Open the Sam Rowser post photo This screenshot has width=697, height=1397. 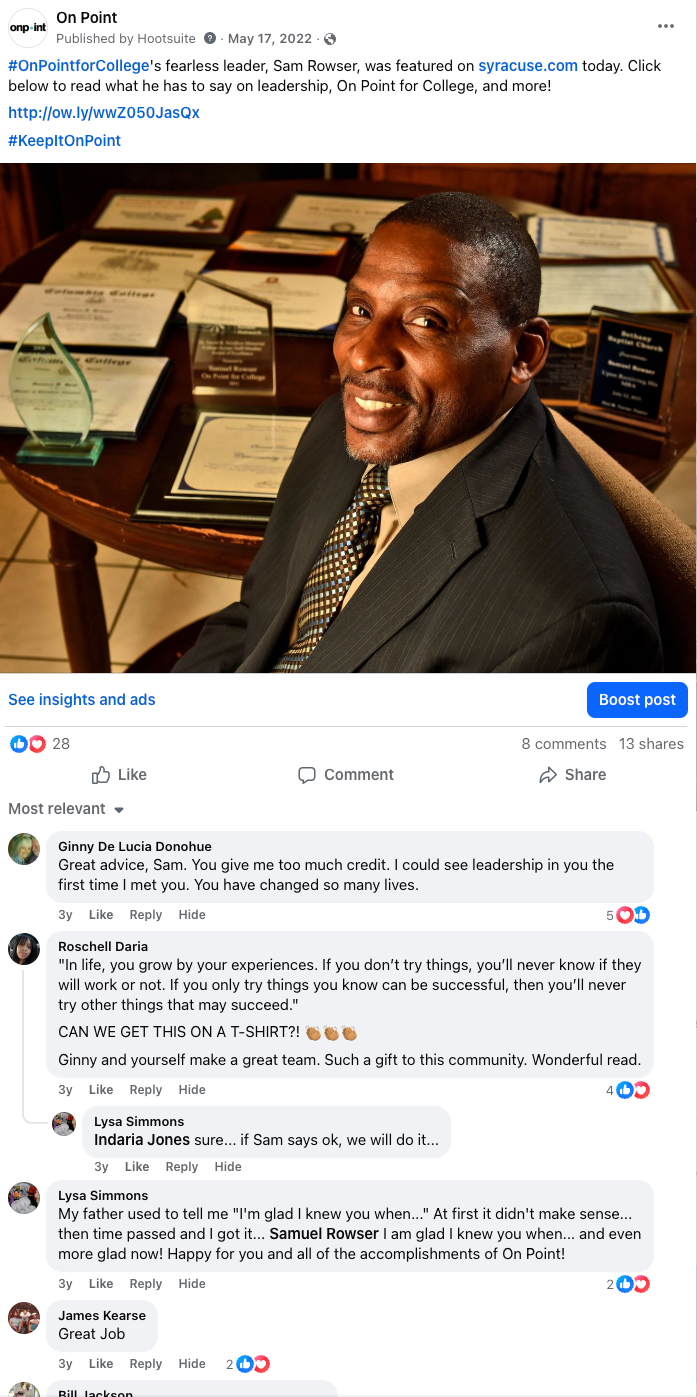tap(348, 418)
